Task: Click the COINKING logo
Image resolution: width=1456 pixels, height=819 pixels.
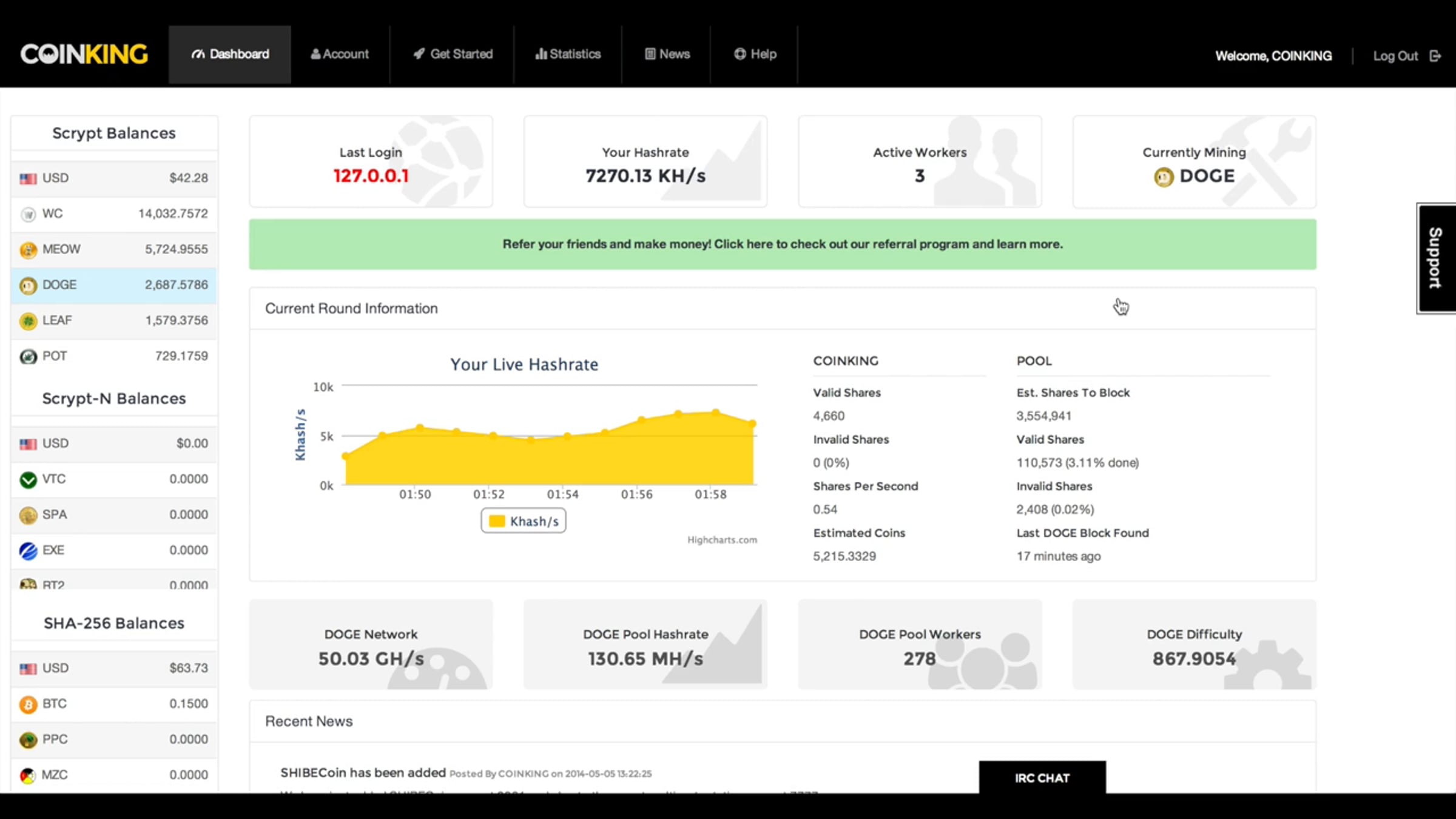Action: pos(84,55)
